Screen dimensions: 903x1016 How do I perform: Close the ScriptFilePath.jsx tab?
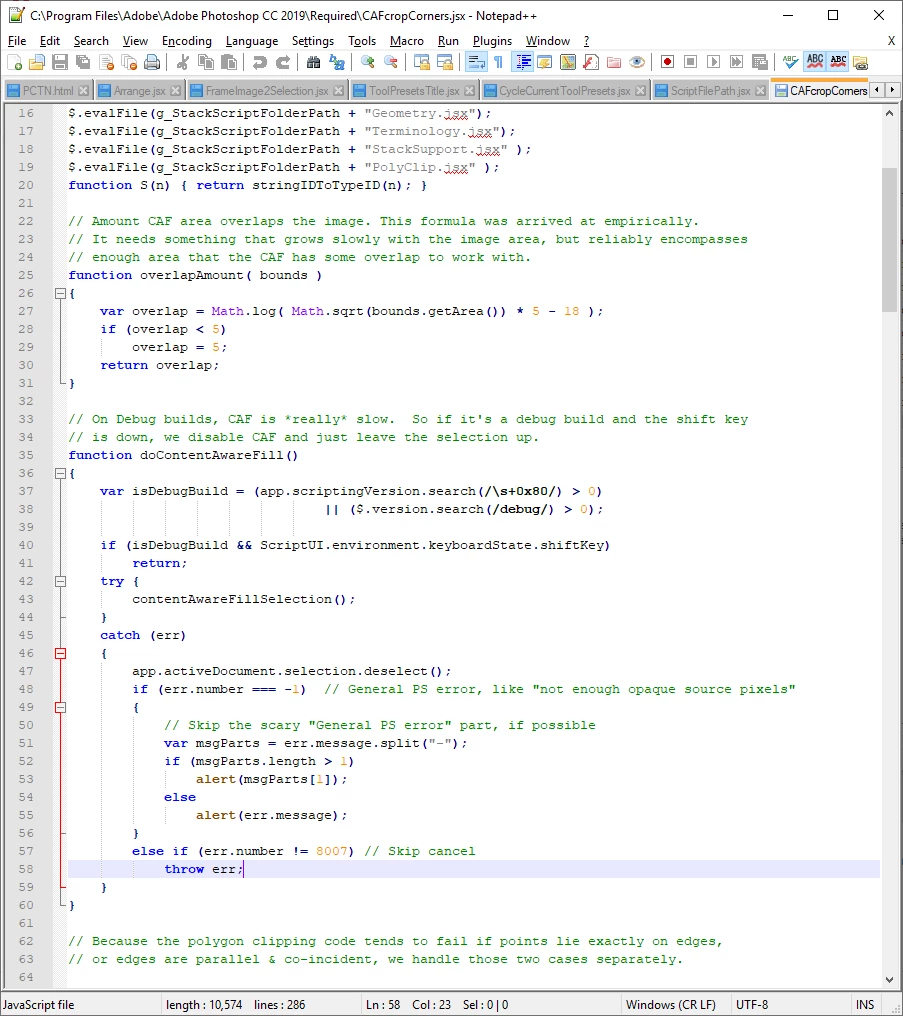(x=760, y=91)
